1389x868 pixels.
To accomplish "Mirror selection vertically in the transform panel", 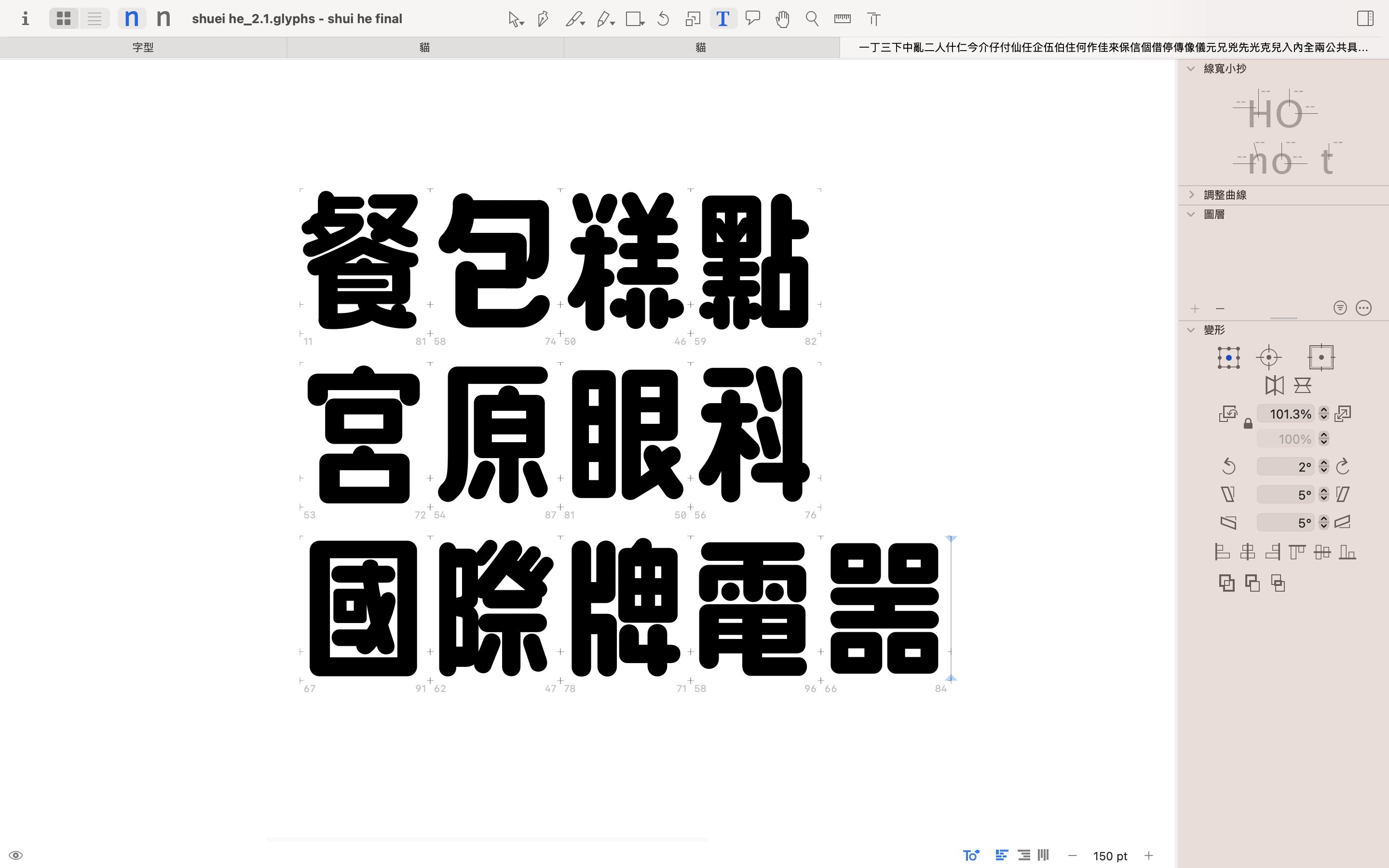I will (1302, 385).
